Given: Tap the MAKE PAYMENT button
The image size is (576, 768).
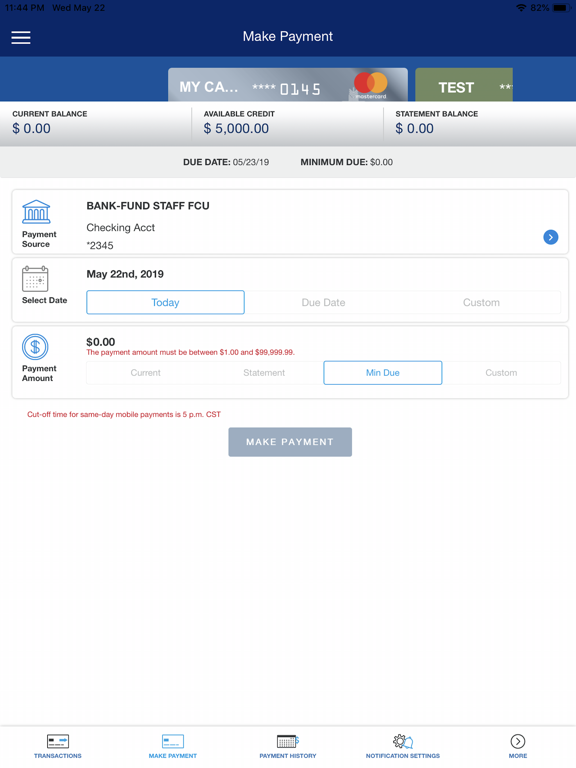Looking at the screenshot, I should [x=290, y=442].
